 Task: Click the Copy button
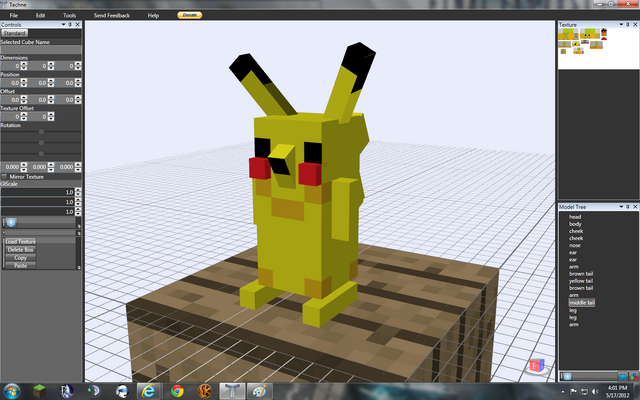pyautogui.click(x=20, y=258)
